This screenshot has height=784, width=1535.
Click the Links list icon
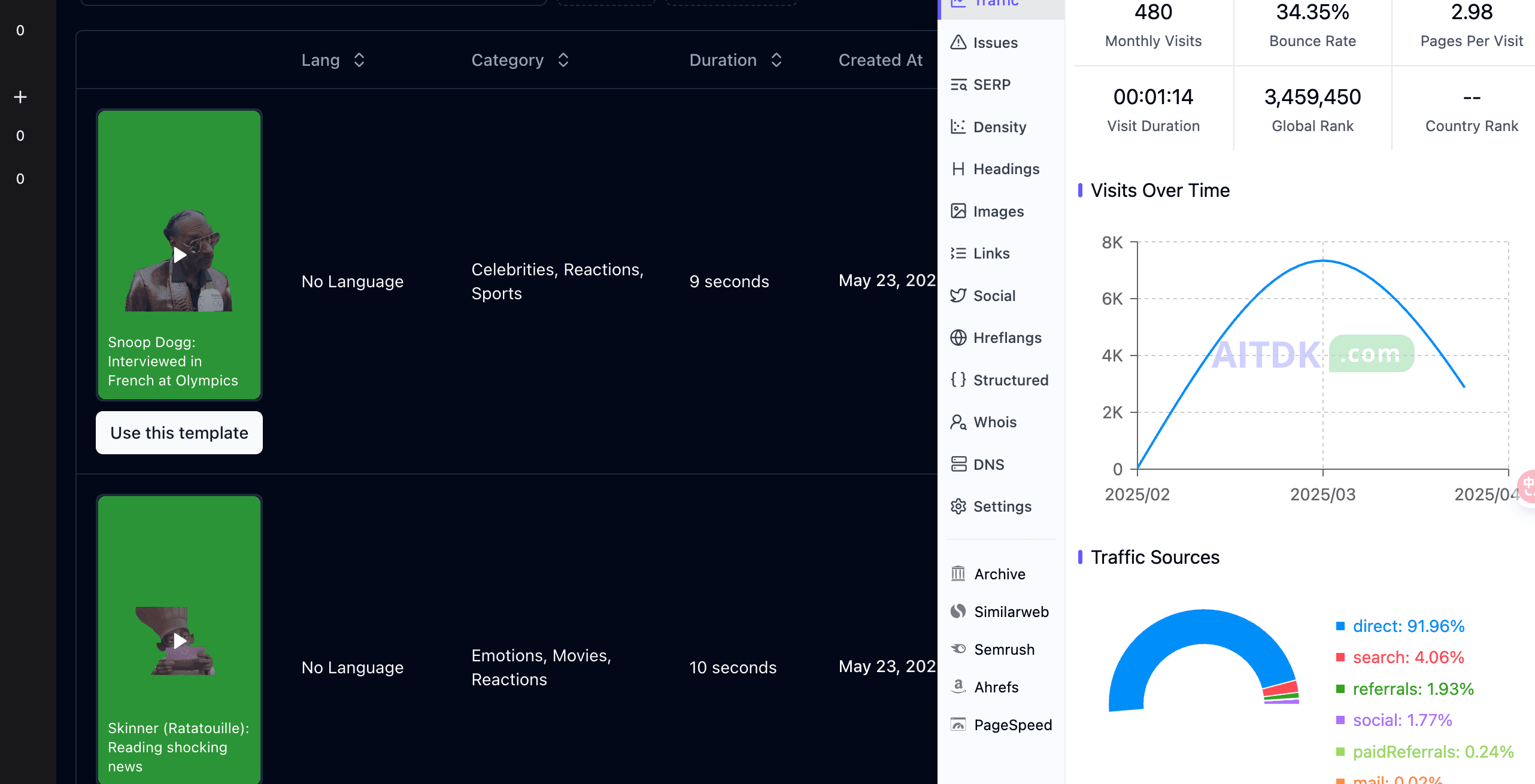click(x=958, y=253)
